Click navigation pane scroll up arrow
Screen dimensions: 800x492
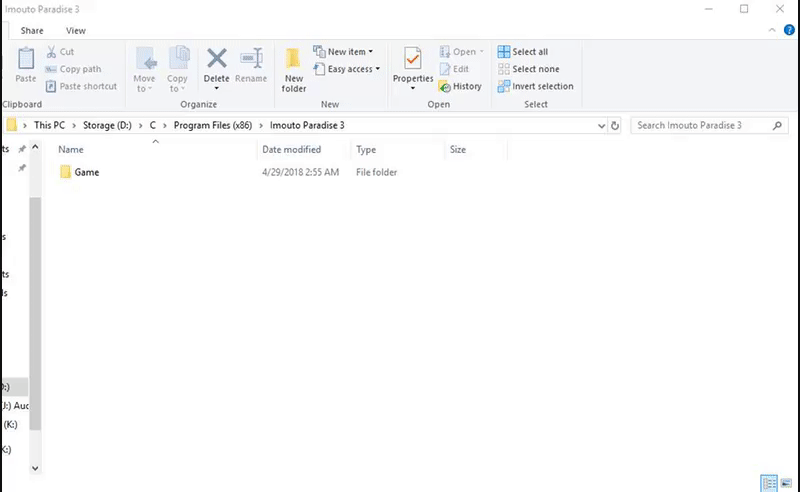pos(35,147)
